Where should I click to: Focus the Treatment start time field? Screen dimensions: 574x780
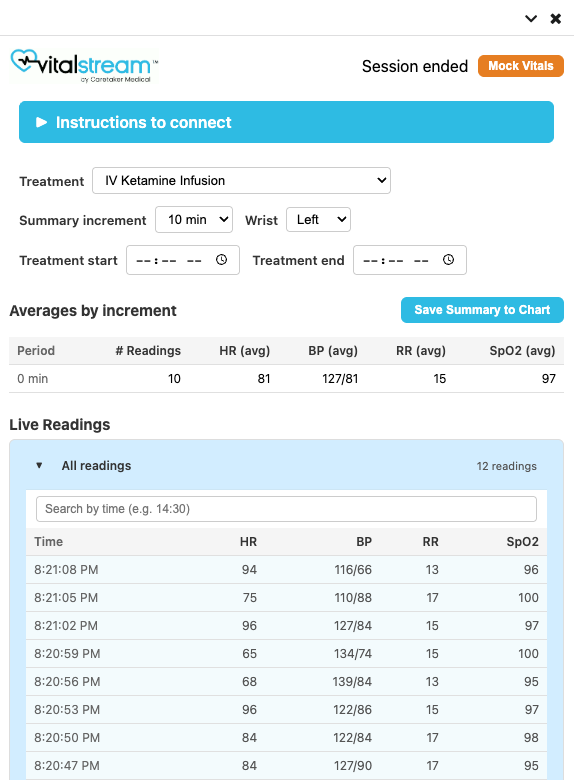(183, 260)
